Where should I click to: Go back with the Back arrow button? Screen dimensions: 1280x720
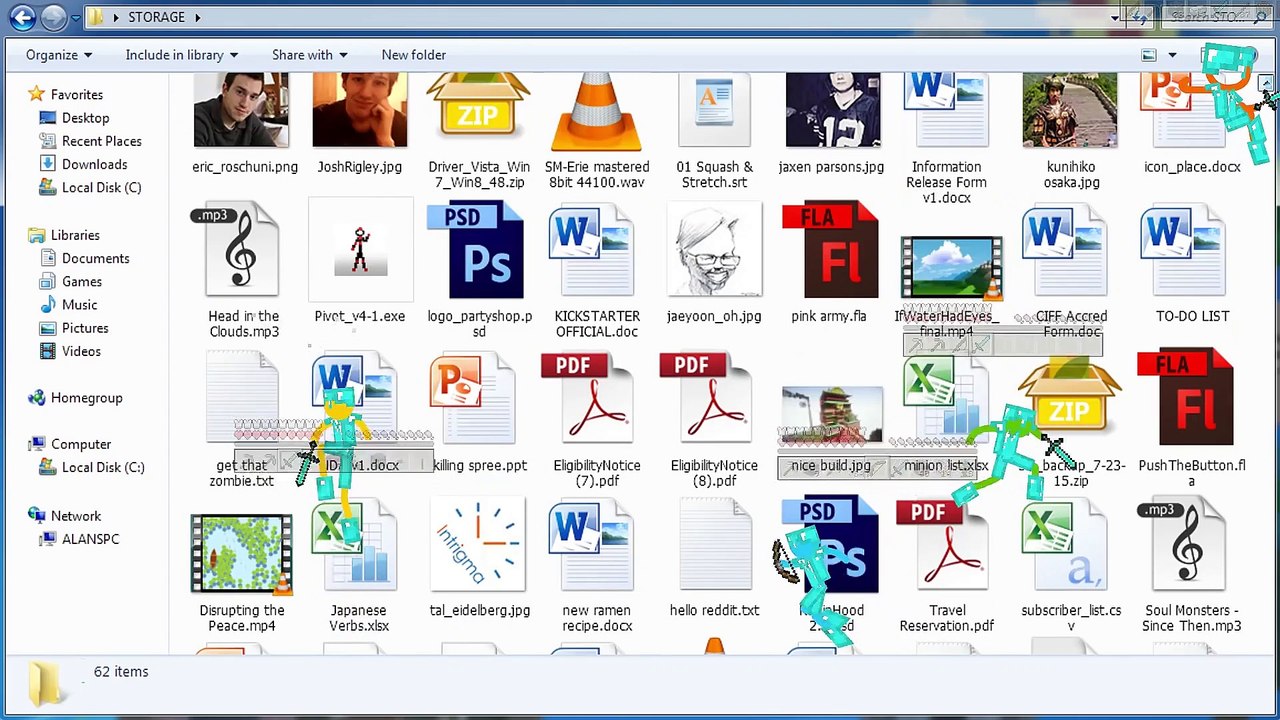tap(22, 17)
